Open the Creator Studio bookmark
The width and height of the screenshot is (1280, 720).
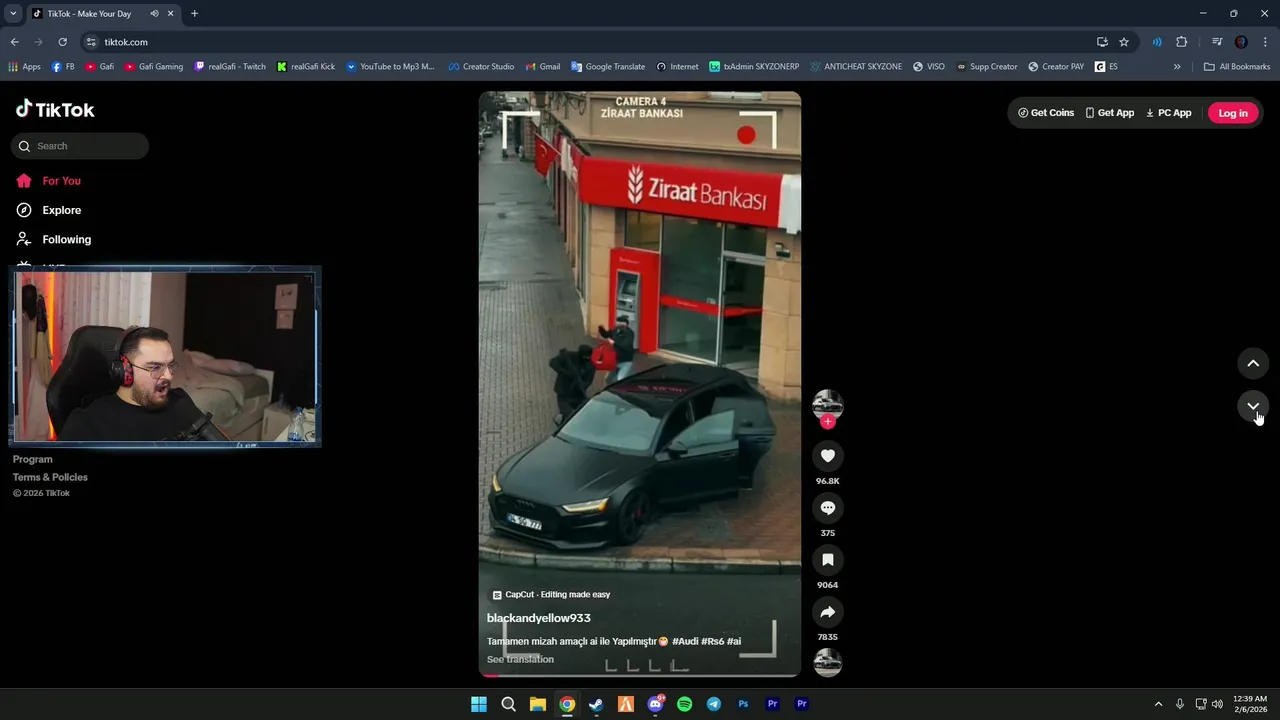coord(481,67)
